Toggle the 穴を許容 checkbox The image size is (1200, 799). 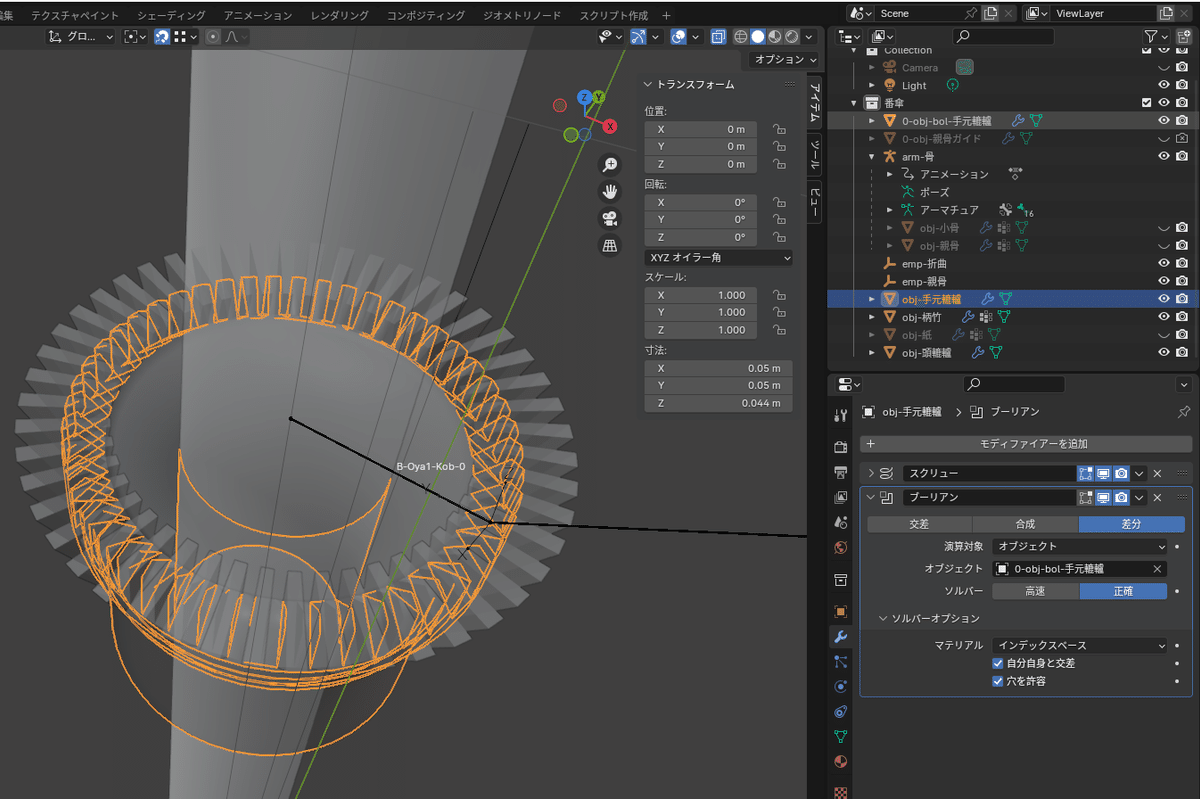coord(997,681)
